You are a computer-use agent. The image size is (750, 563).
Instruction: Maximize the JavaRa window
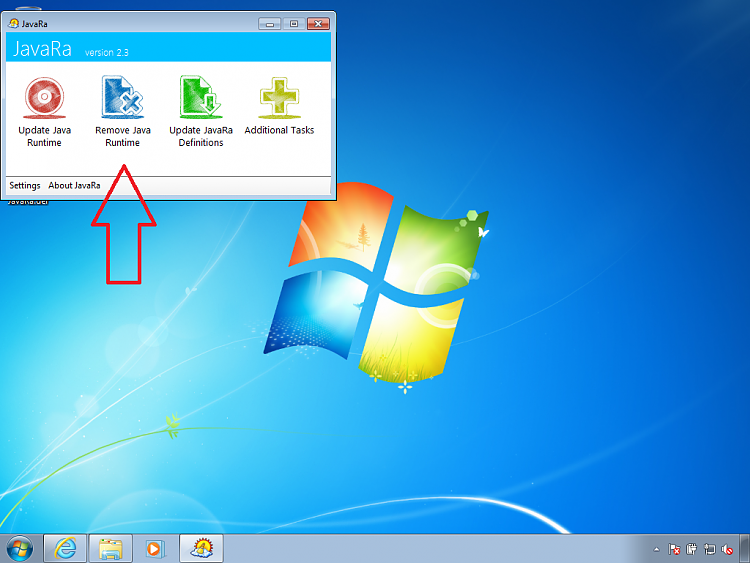tap(294, 23)
